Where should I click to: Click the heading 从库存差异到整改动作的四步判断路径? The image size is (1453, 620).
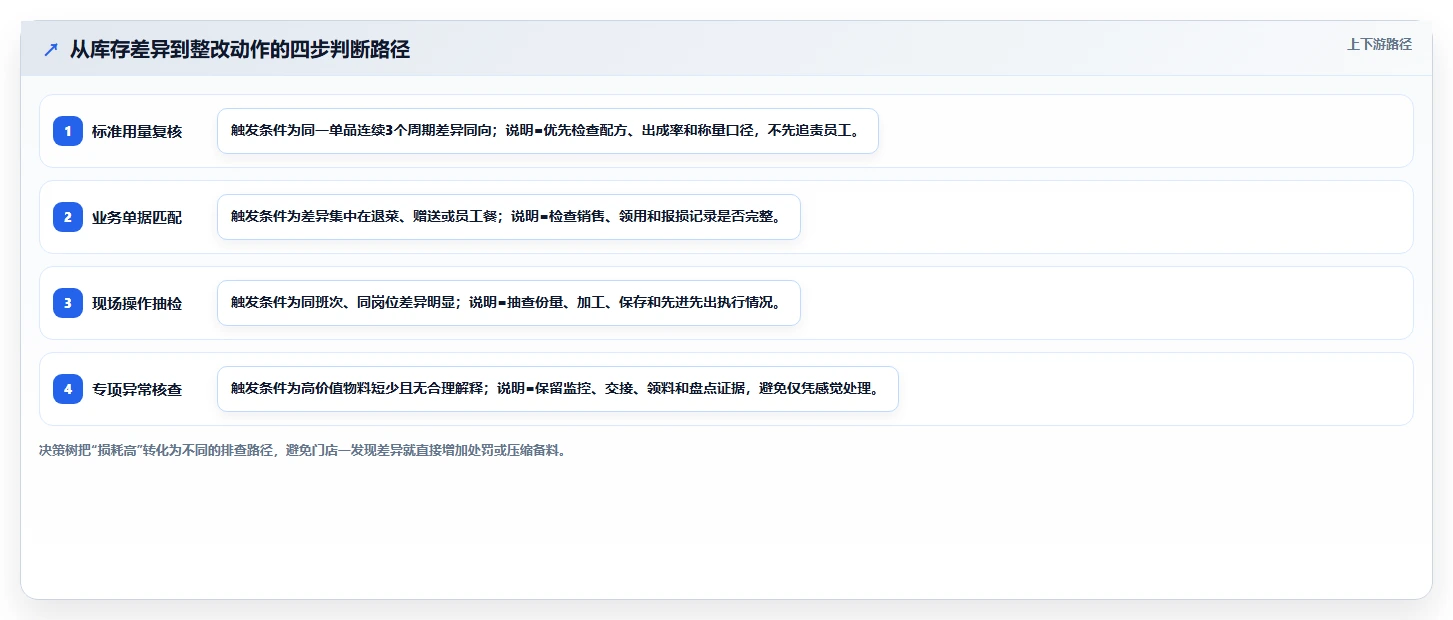point(240,50)
